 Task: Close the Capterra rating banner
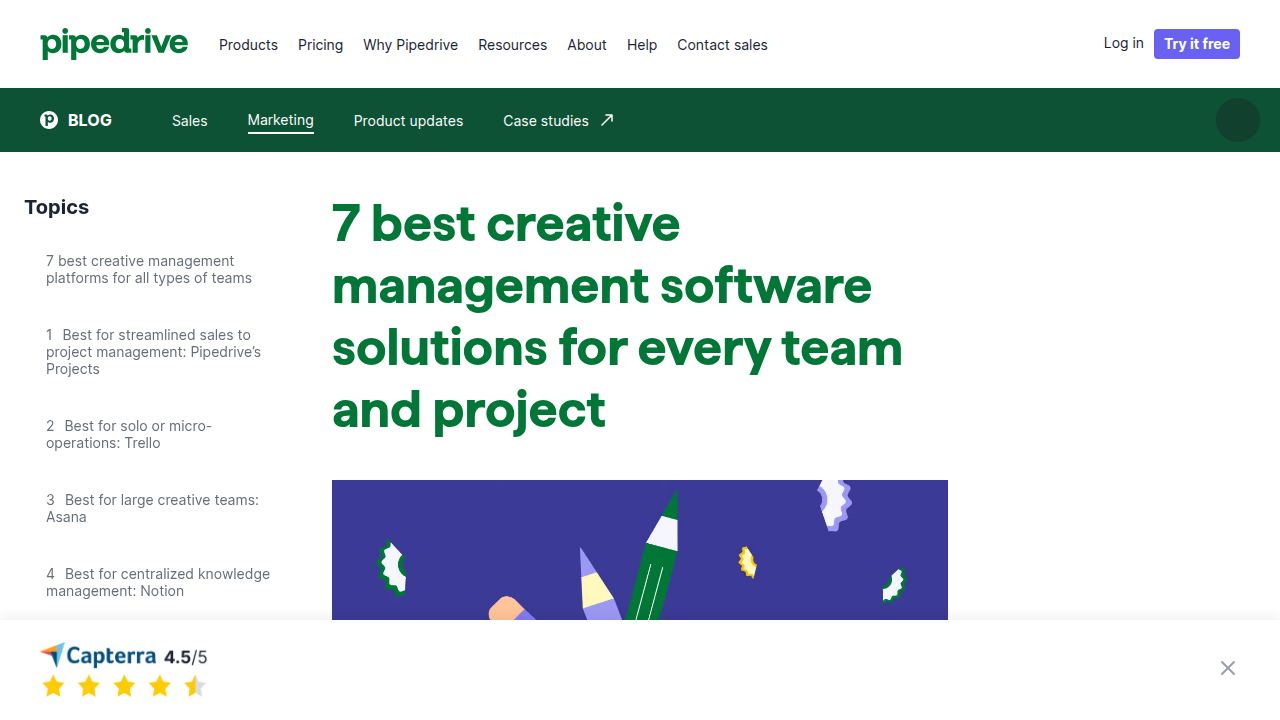(x=1228, y=668)
